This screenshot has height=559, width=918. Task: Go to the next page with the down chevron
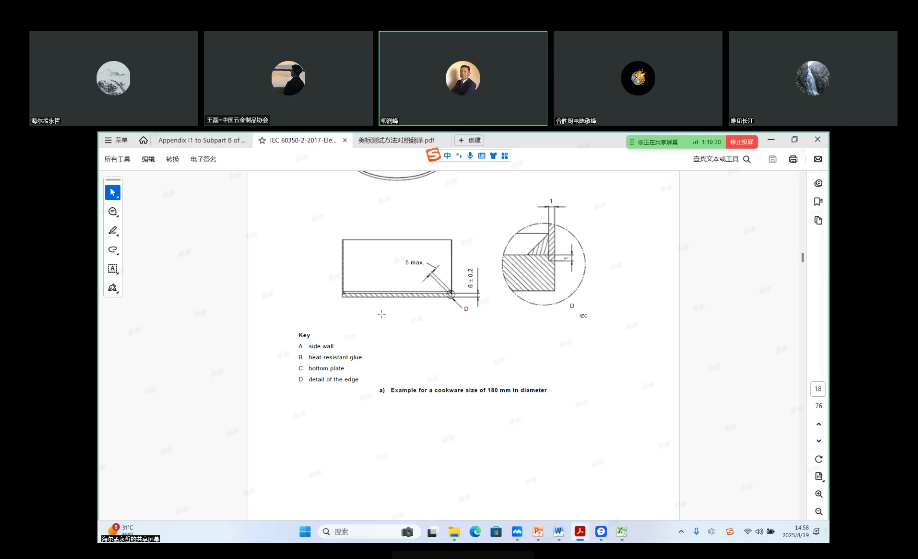[x=819, y=440]
